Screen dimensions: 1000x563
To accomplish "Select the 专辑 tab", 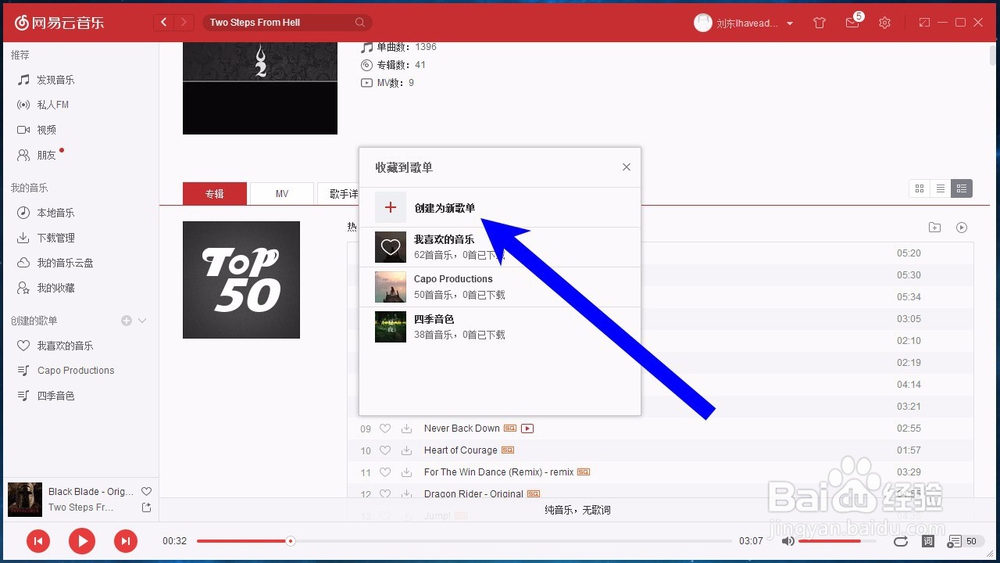I will click(214, 193).
